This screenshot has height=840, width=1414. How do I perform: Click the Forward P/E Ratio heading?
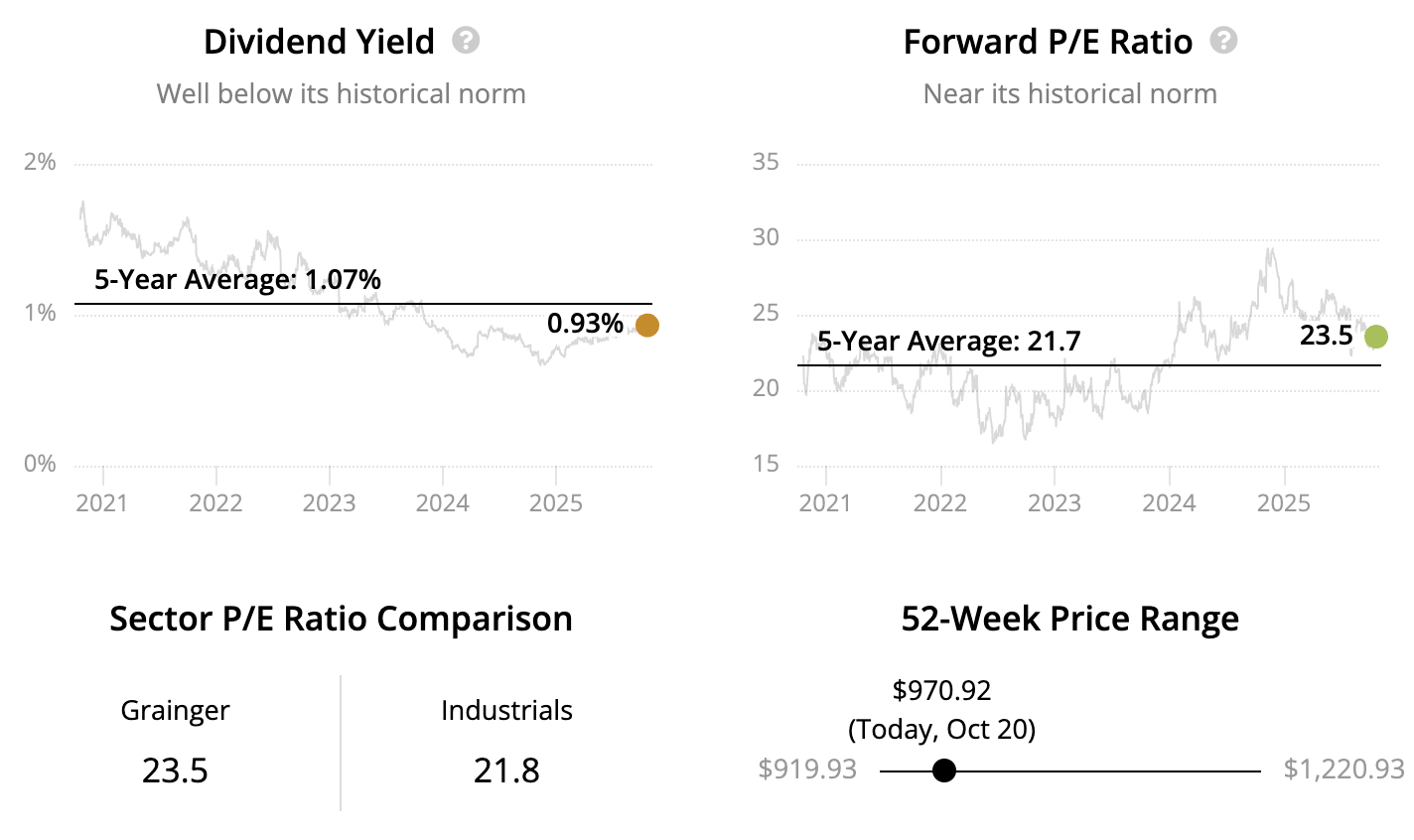[1048, 42]
